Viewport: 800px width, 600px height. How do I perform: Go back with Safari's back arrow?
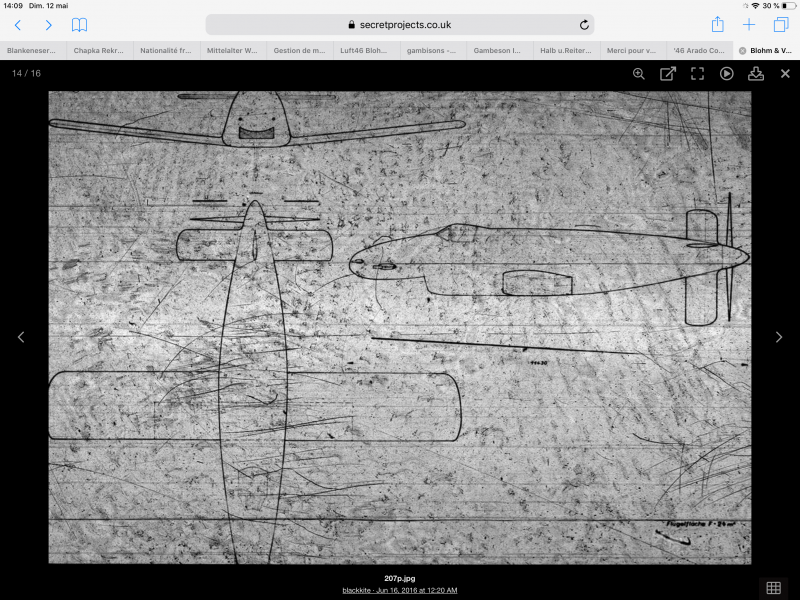click(18, 25)
